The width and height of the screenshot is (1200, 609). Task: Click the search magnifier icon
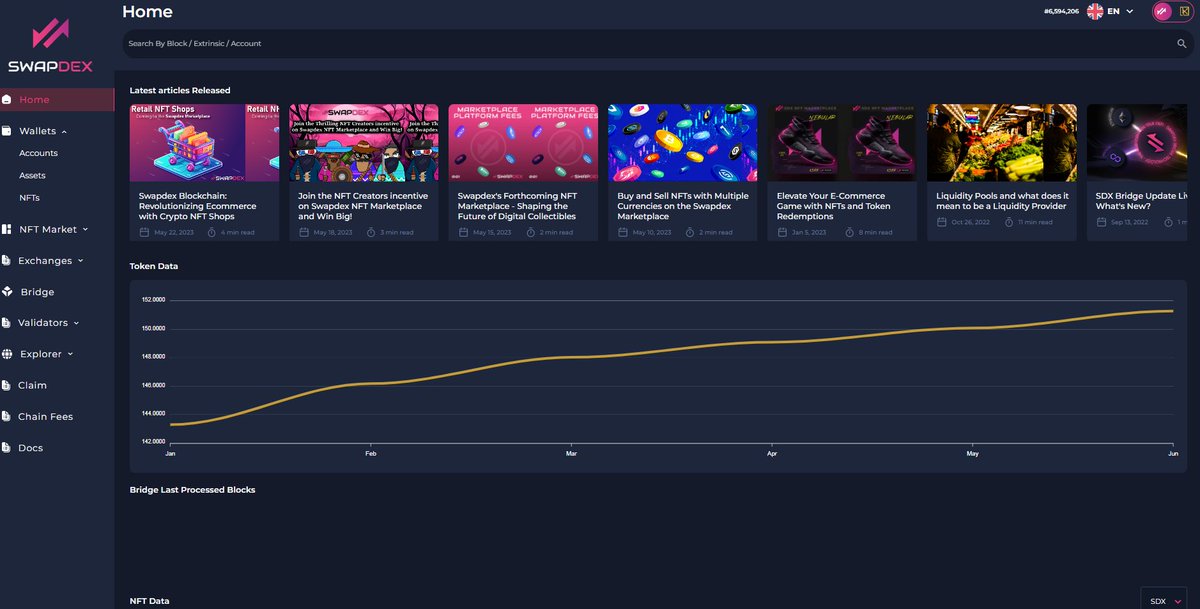click(x=1182, y=44)
